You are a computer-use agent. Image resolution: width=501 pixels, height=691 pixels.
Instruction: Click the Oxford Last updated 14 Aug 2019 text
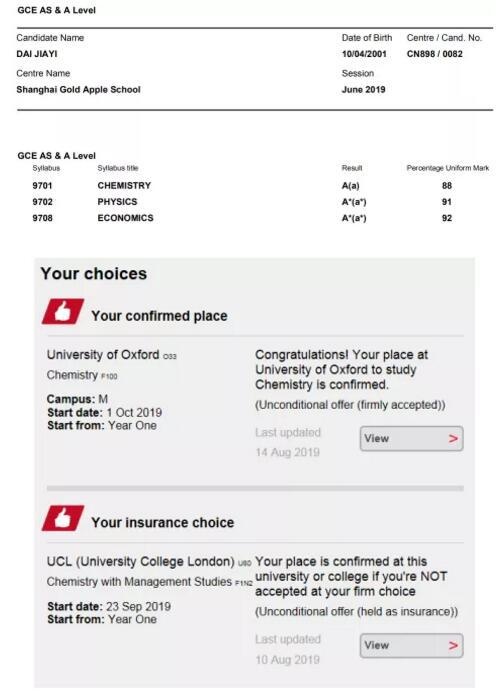pyautogui.click(x=288, y=442)
